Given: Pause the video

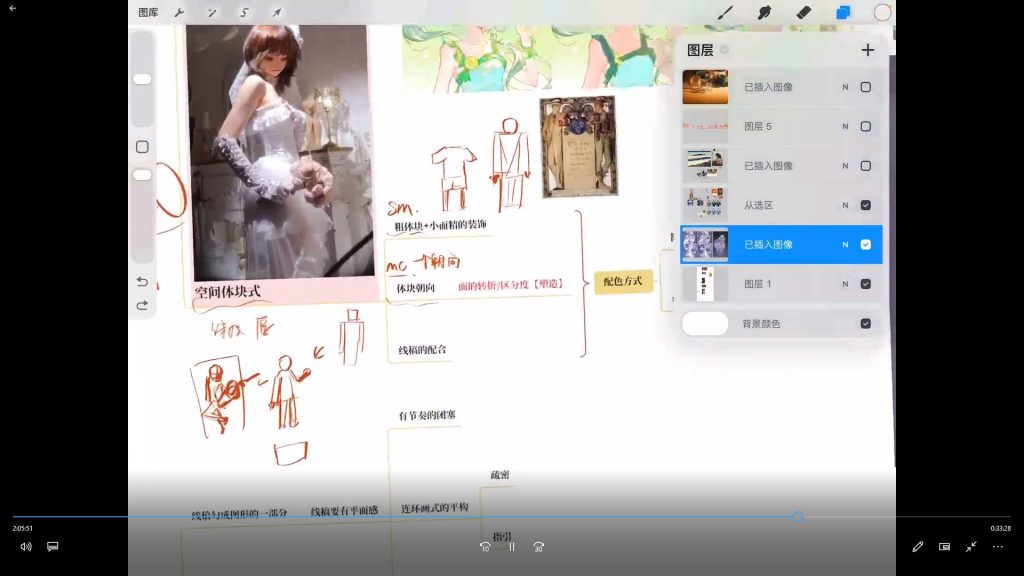Looking at the screenshot, I should [x=512, y=547].
